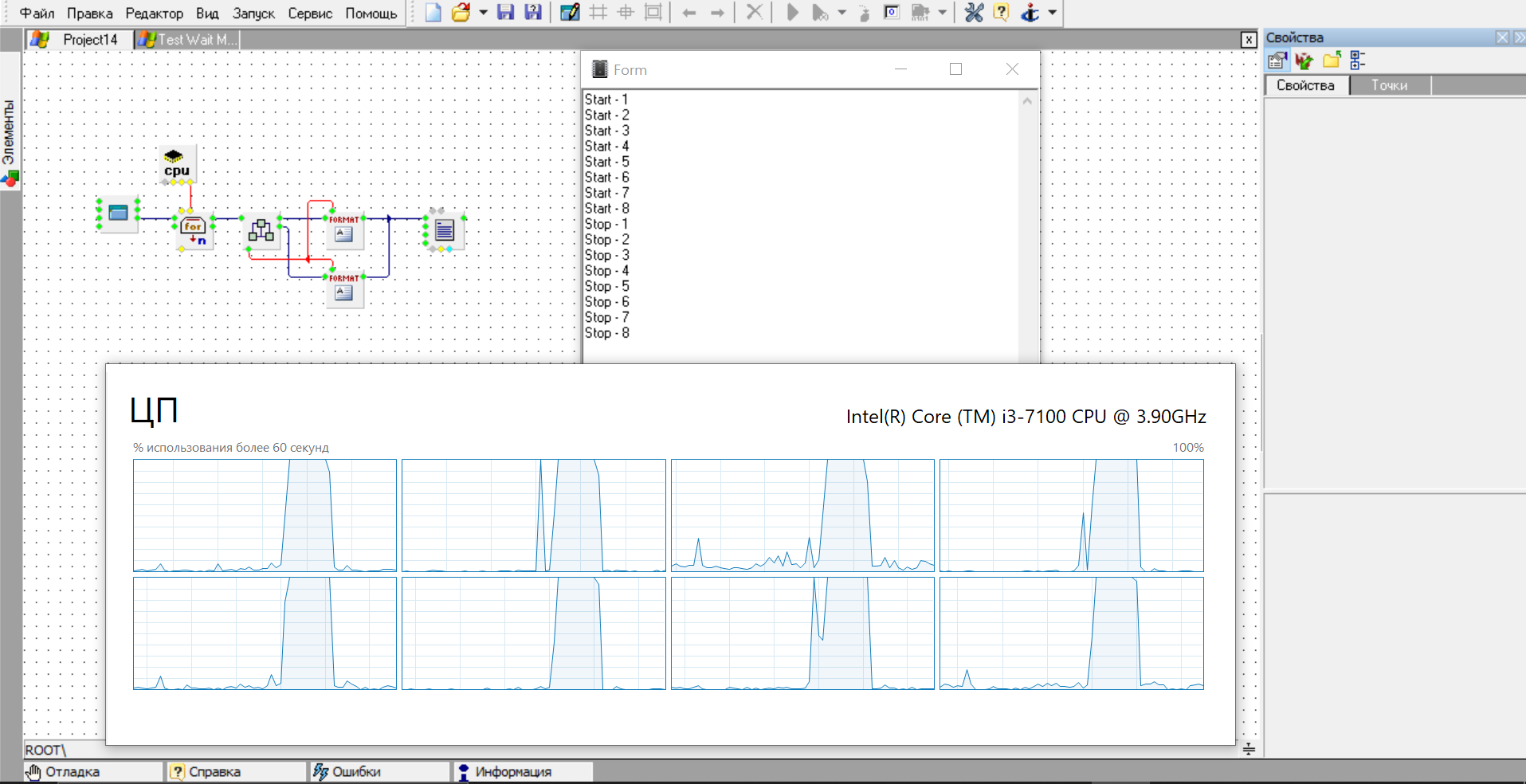
Task: Open the dropdown next to debug run icon
Action: coord(841,13)
